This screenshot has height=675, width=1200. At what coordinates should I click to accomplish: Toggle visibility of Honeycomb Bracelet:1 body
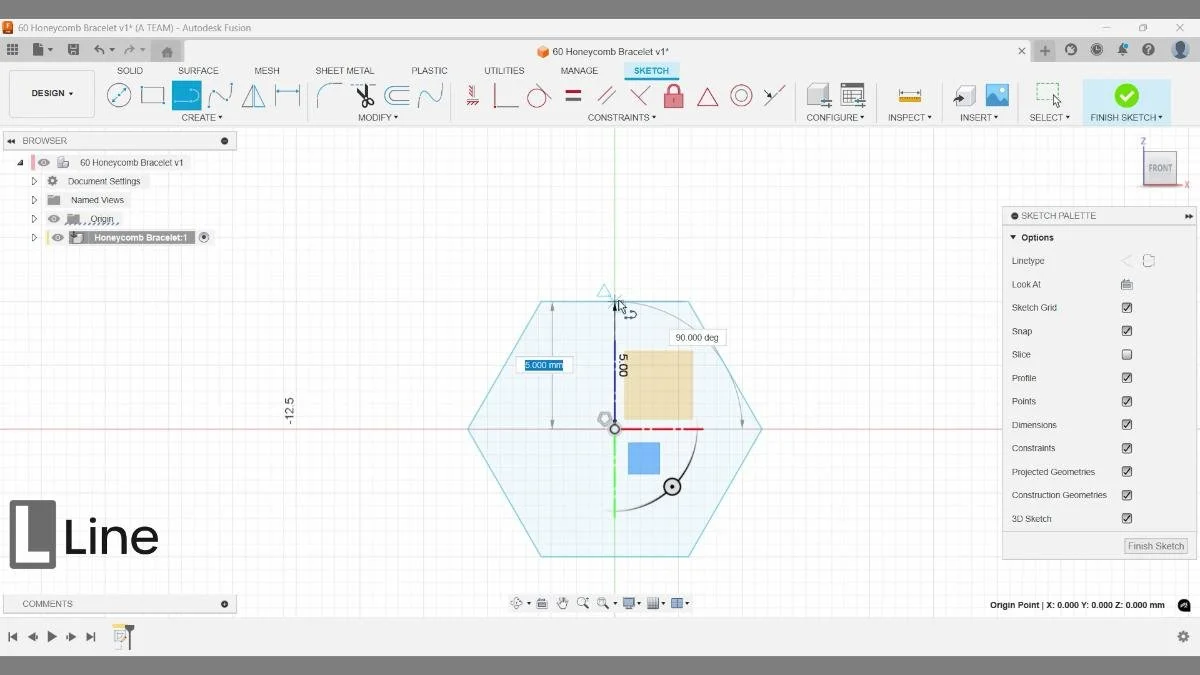point(57,237)
